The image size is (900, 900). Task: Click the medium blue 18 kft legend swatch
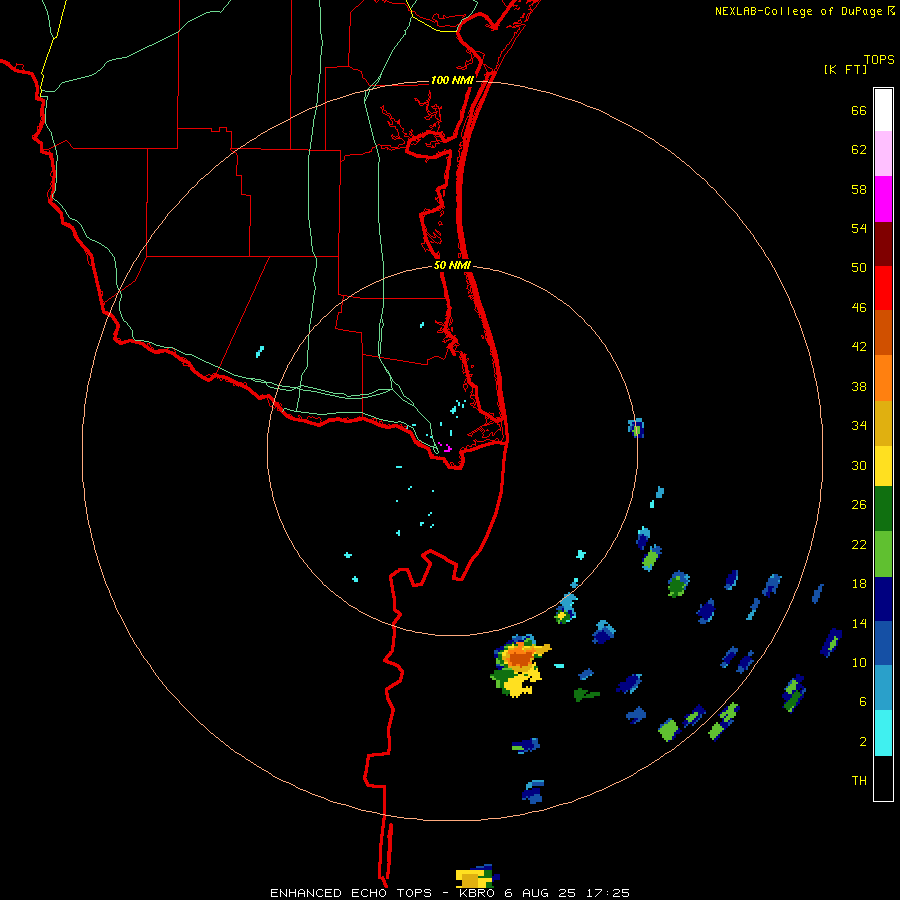pyautogui.click(x=883, y=643)
